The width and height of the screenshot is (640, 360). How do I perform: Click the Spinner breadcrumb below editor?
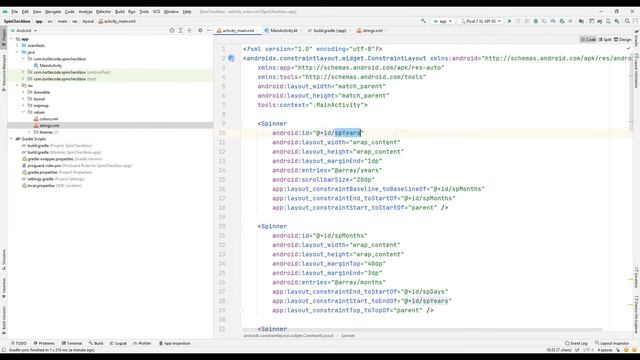(348, 336)
